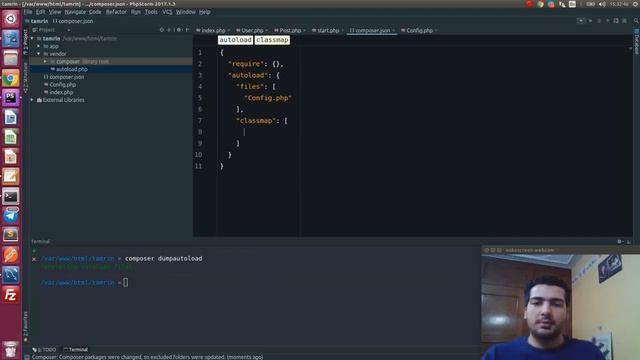Open run configuration dropdown
Screen dimensions: 640x360
(x=581, y=20)
